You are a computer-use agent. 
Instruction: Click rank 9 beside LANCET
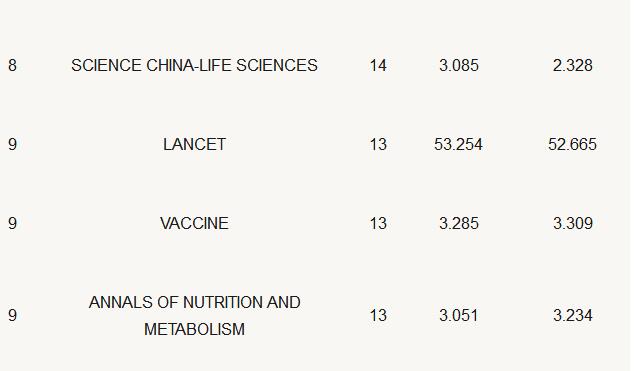13,144
